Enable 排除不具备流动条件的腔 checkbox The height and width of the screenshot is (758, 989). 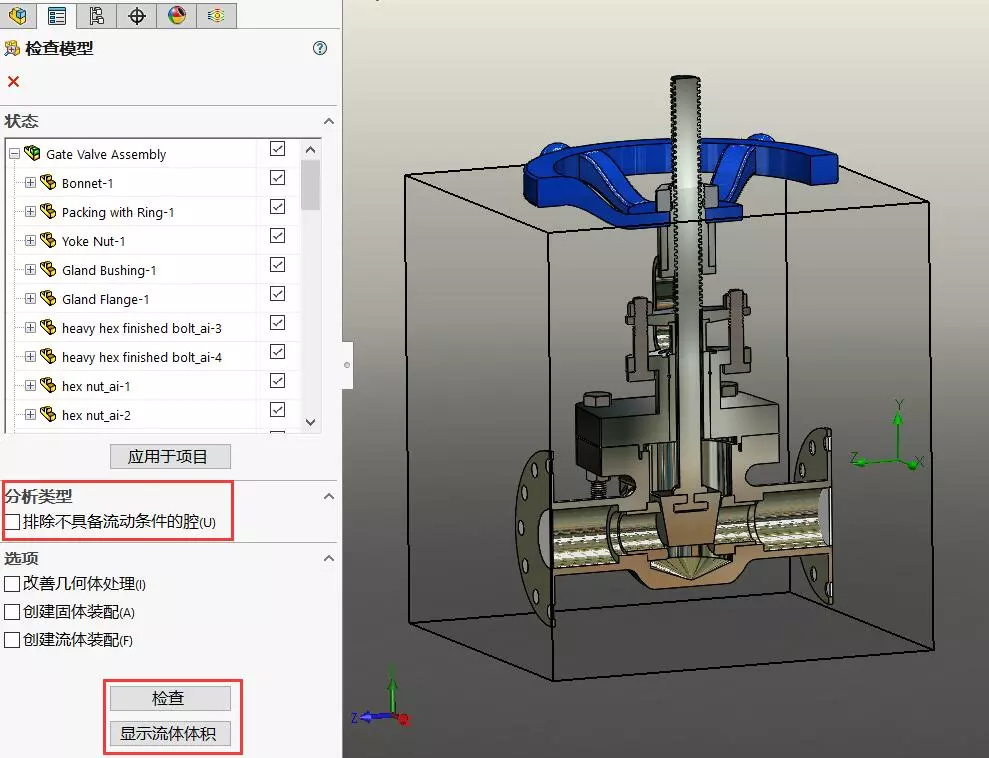12,522
